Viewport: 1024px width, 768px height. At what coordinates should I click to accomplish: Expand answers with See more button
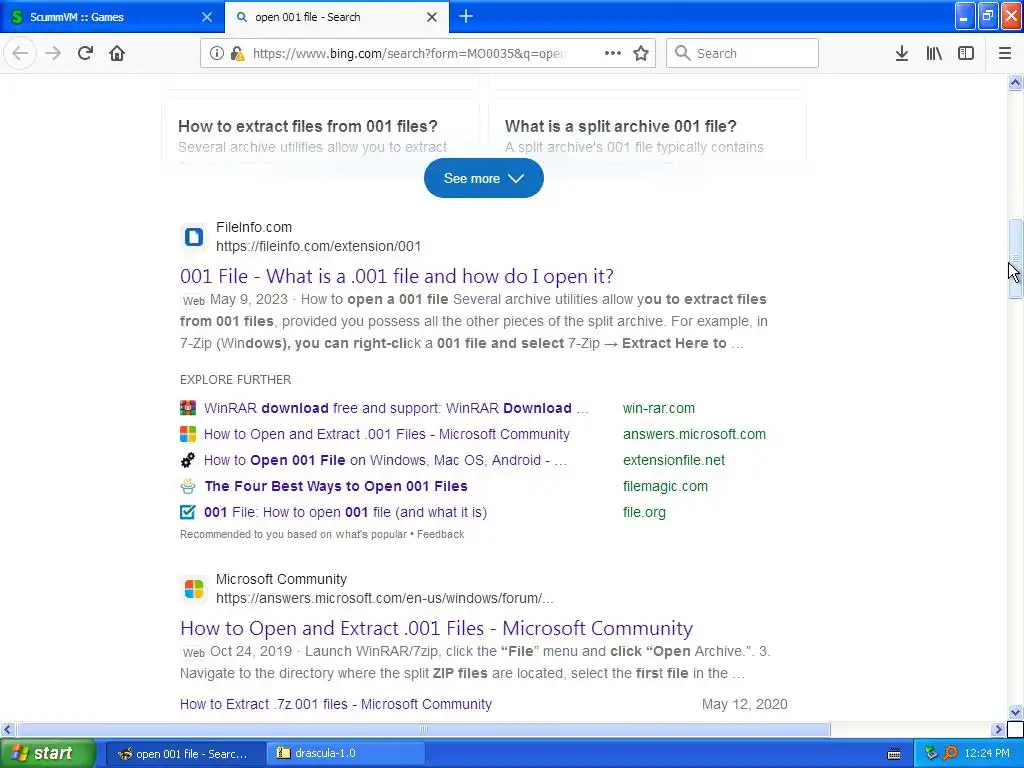coord(483,178)
